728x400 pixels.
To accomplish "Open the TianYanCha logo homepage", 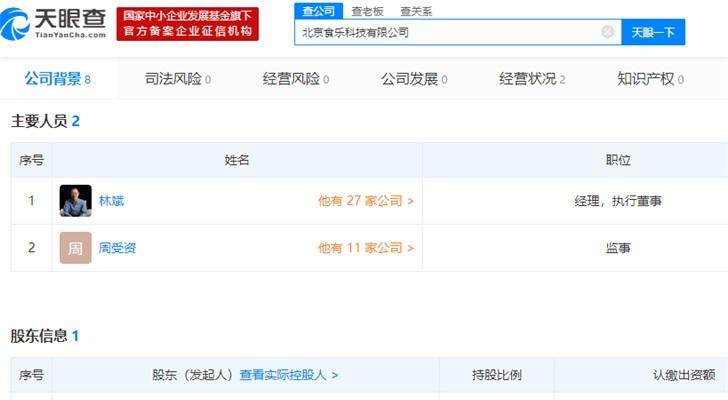I will point(53,23).
